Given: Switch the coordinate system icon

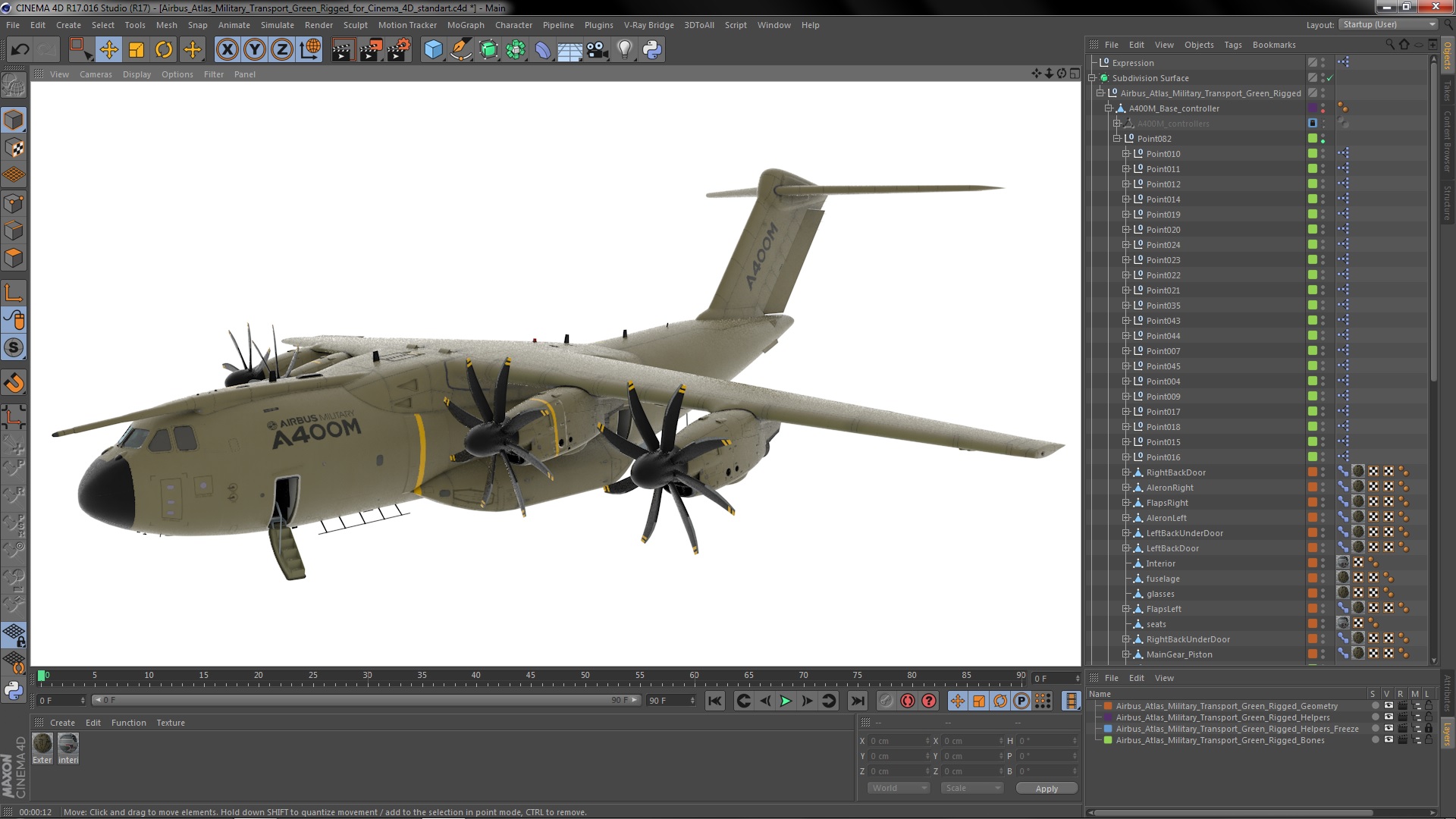Looking at the screenshot, I should coord(310,50).
